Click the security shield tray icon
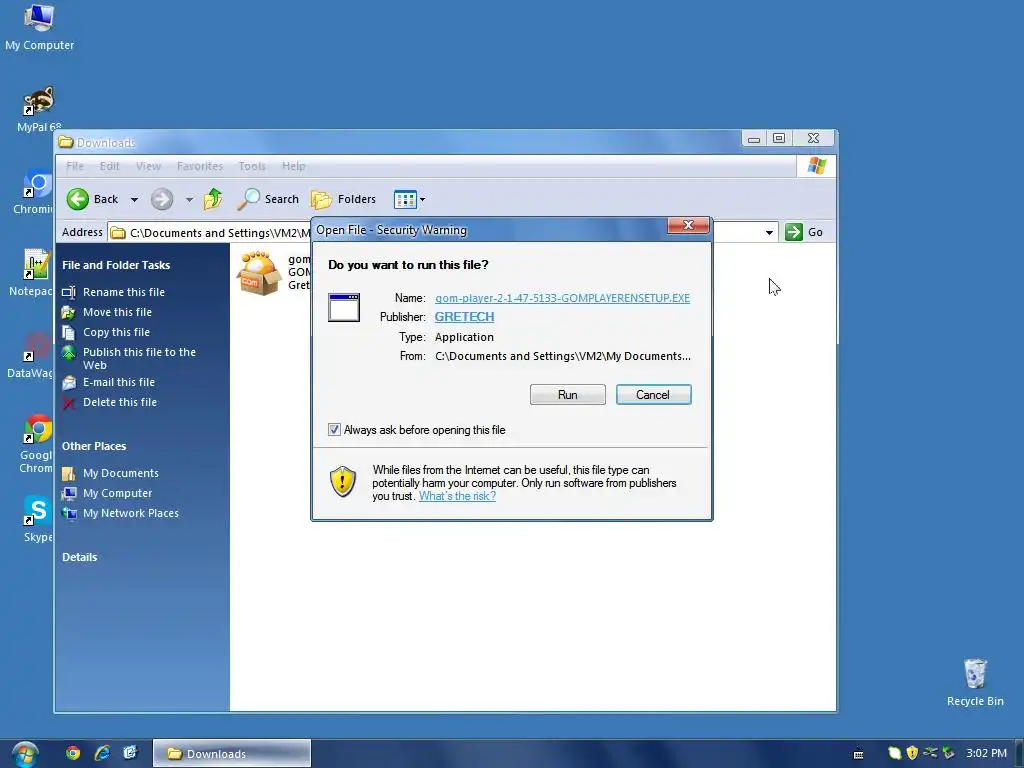This screenshot has height=768, width=1024. point(912,753)
